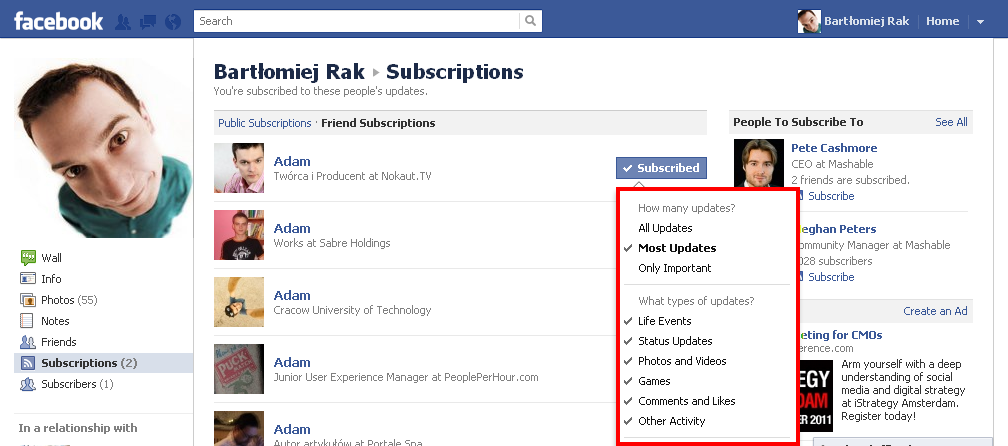This screenshot has height=446, width=1008.
Task: Click the search magnifier icon
Action: 530,21
